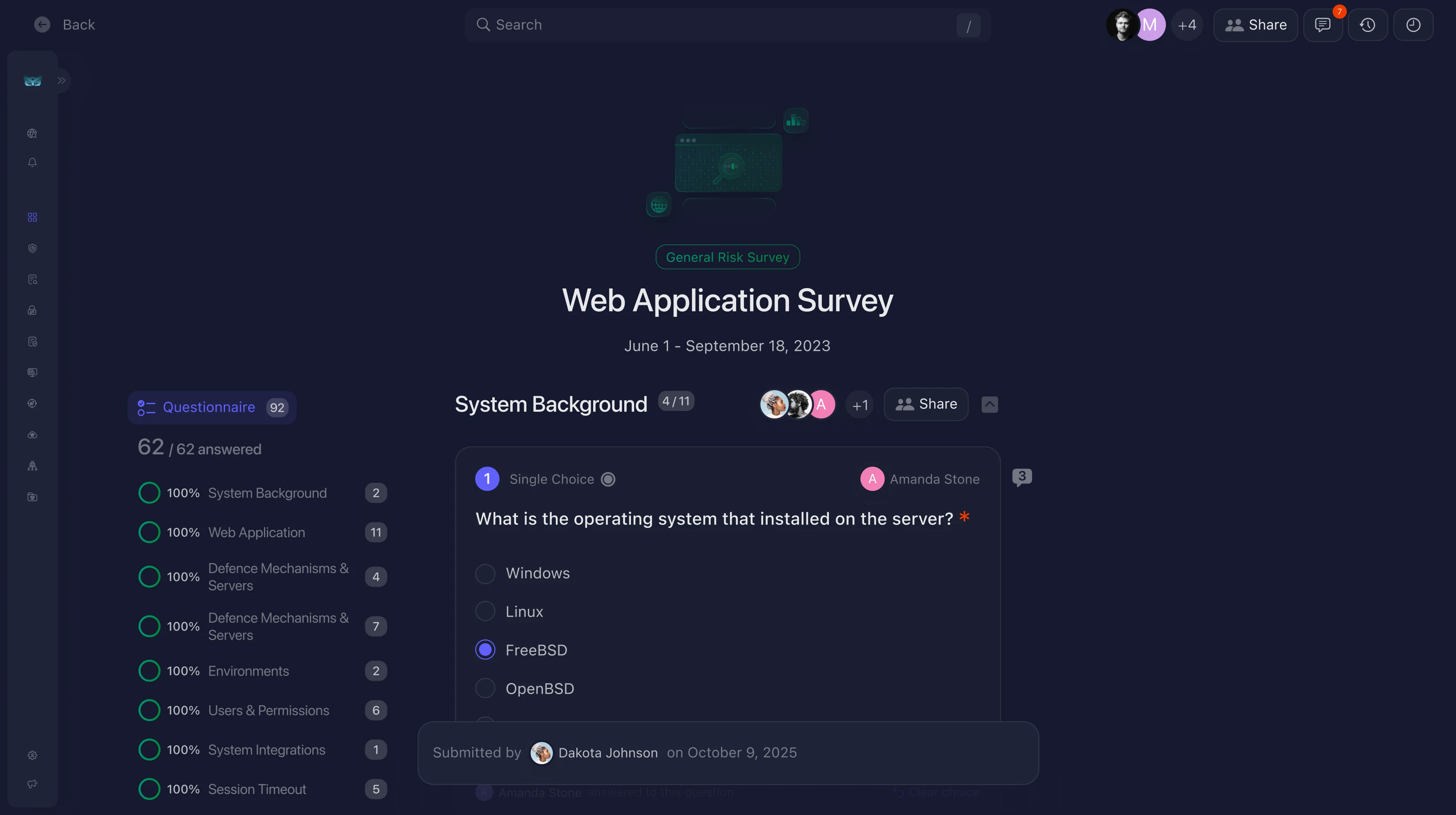The image size is (1456, 815).
Task: Open the 3 comments on question 1
Action: (x=1022, y=477)
